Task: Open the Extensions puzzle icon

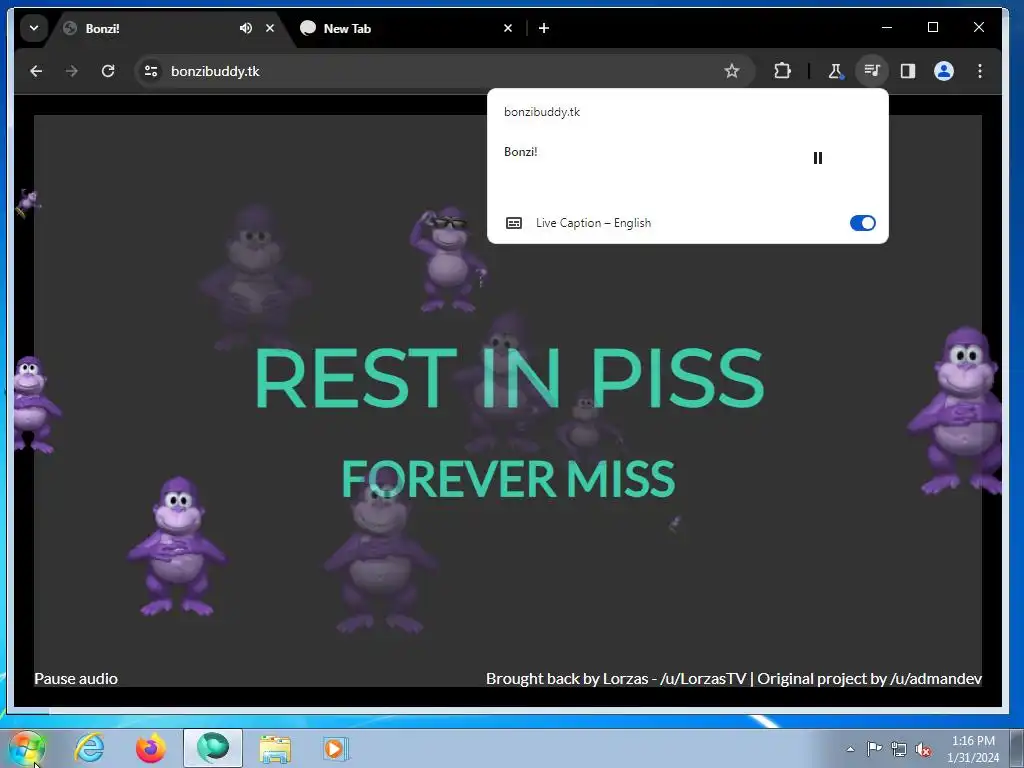Action: pos(782,71)
